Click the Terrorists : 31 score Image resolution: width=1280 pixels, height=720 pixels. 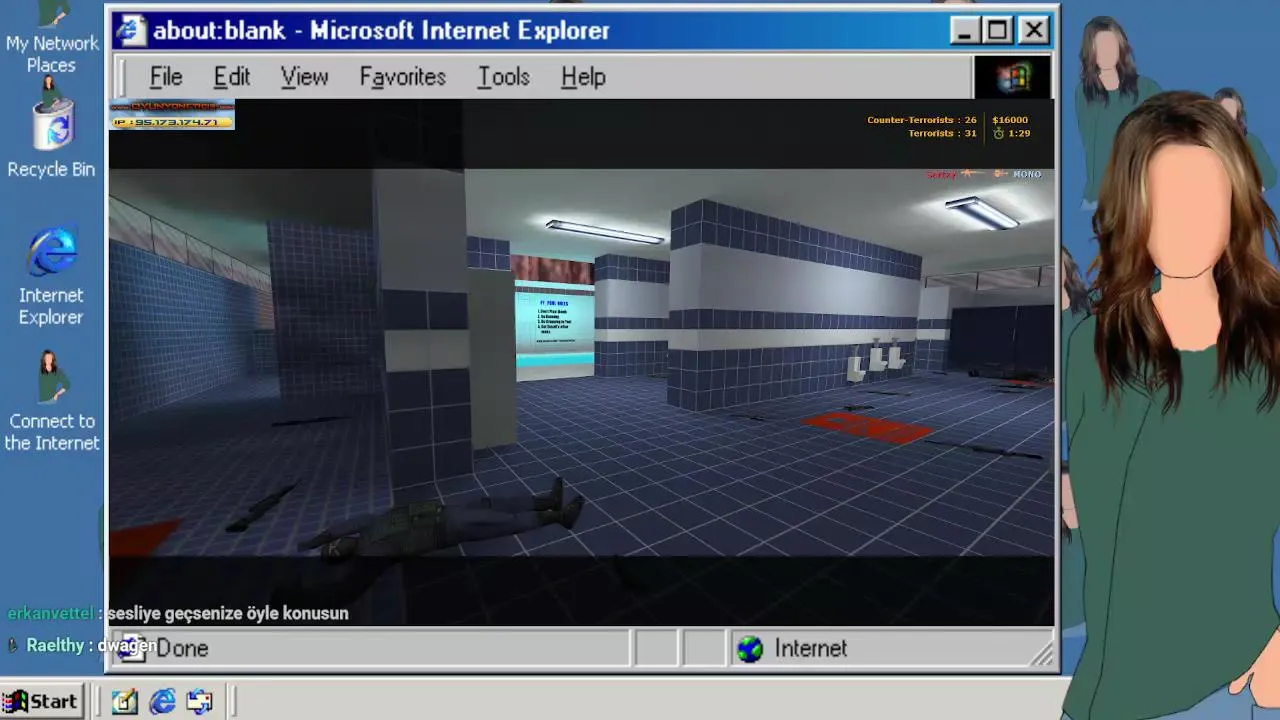pos(942,133)
